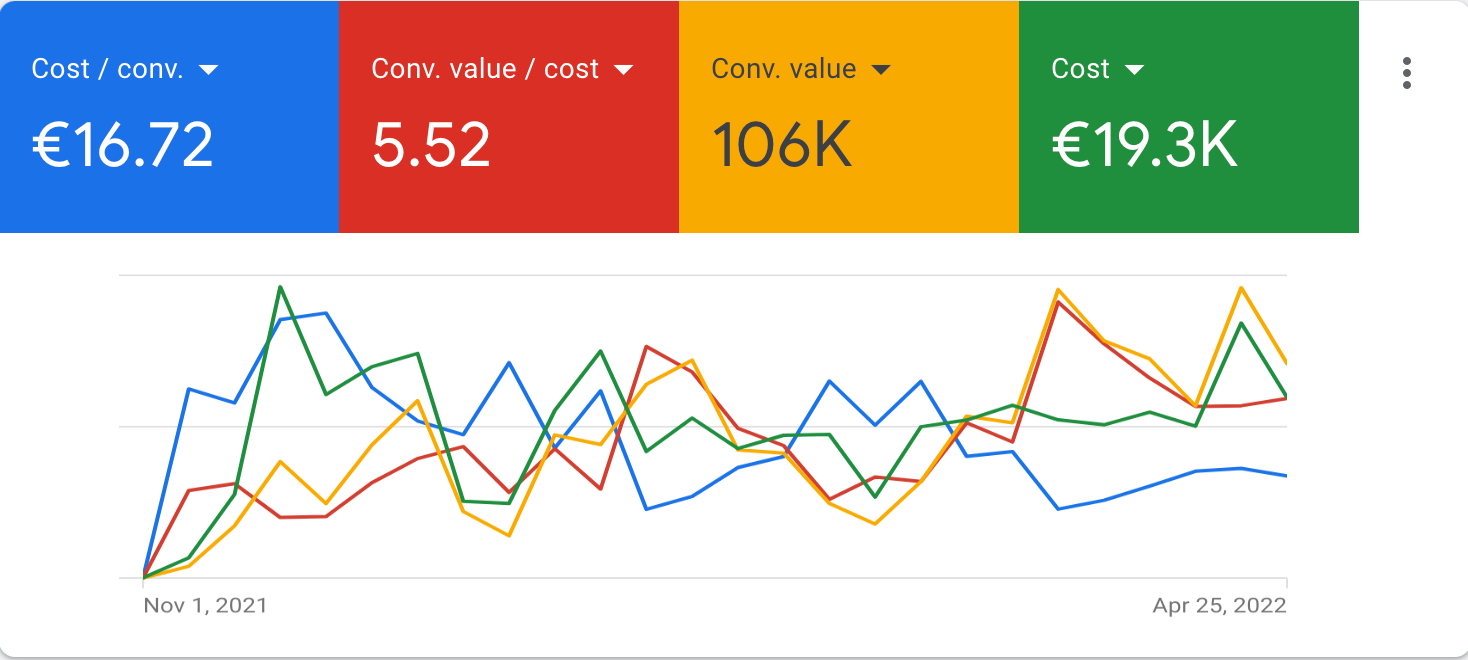
Task: Open the Conv. value / cost dropdown arrow
Action: [623, 70]
